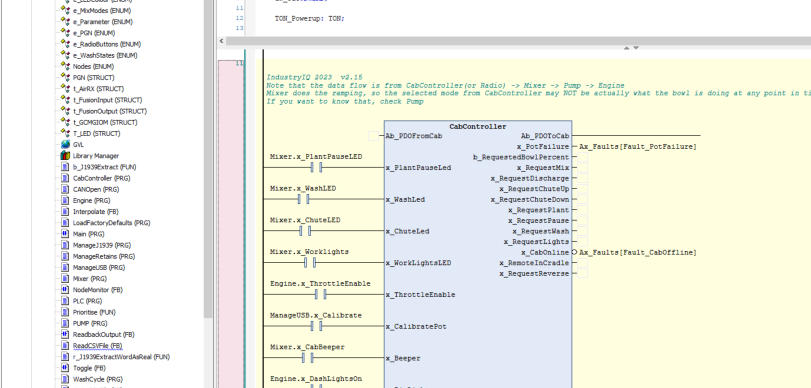Select the CabController block title

(x=478, y=127)
